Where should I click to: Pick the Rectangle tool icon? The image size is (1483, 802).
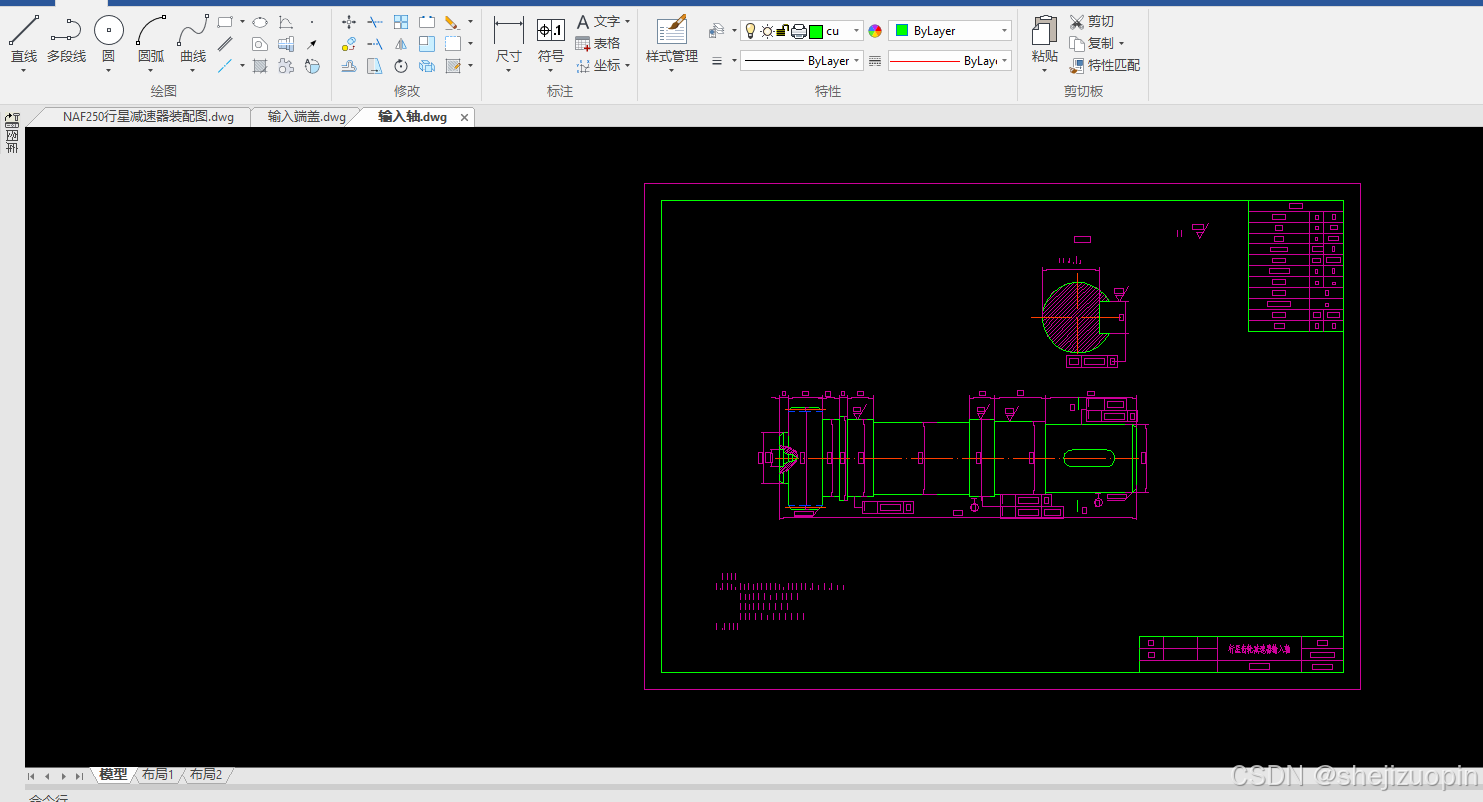pyautogui.click(x=226, y=21)
